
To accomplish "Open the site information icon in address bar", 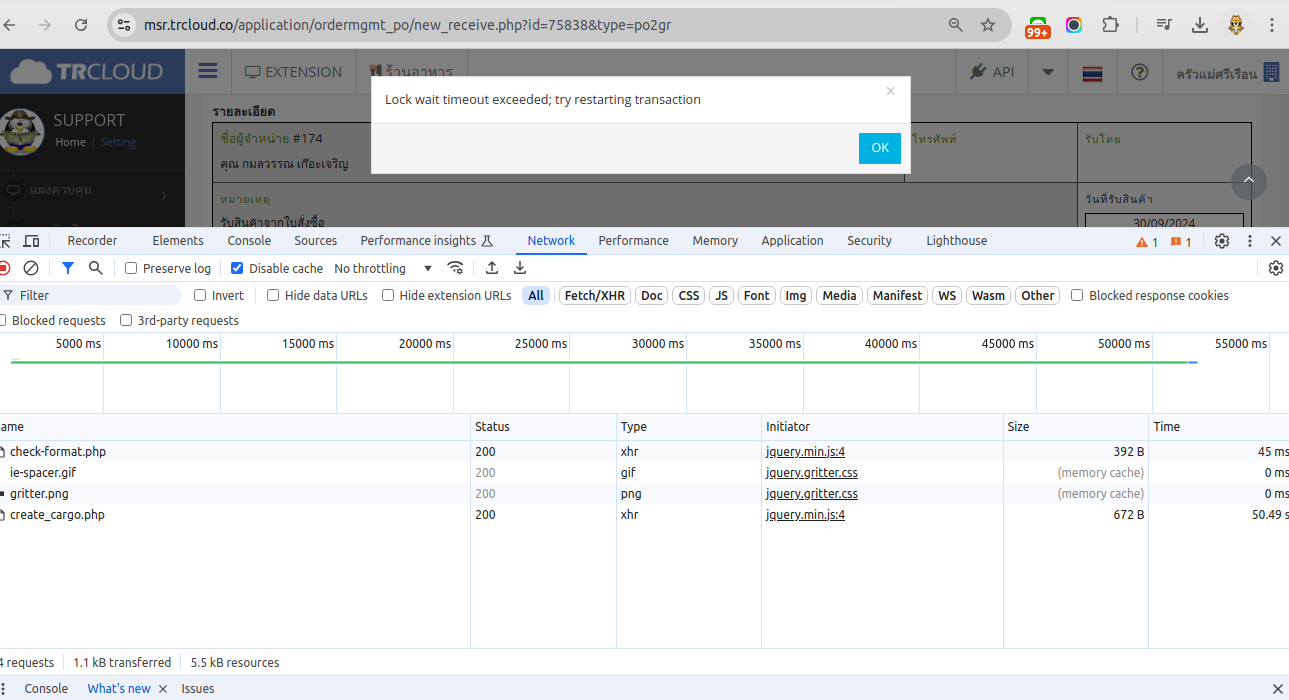I will (x=124, y=25).
